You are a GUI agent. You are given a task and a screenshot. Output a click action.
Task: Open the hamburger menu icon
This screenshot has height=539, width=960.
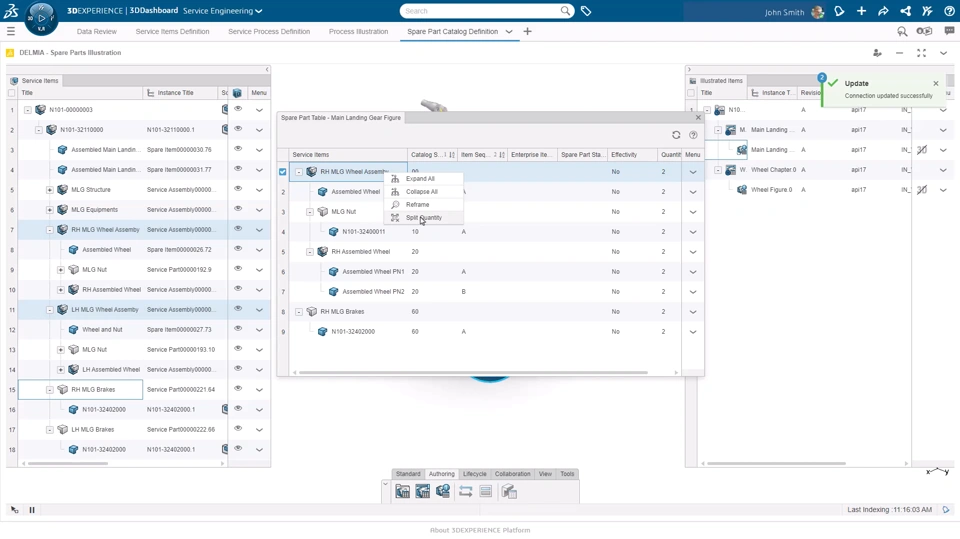coord(10,31)
